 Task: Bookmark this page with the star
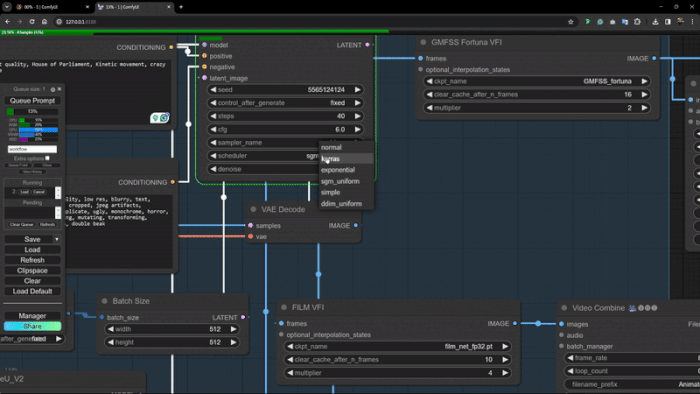571,21
